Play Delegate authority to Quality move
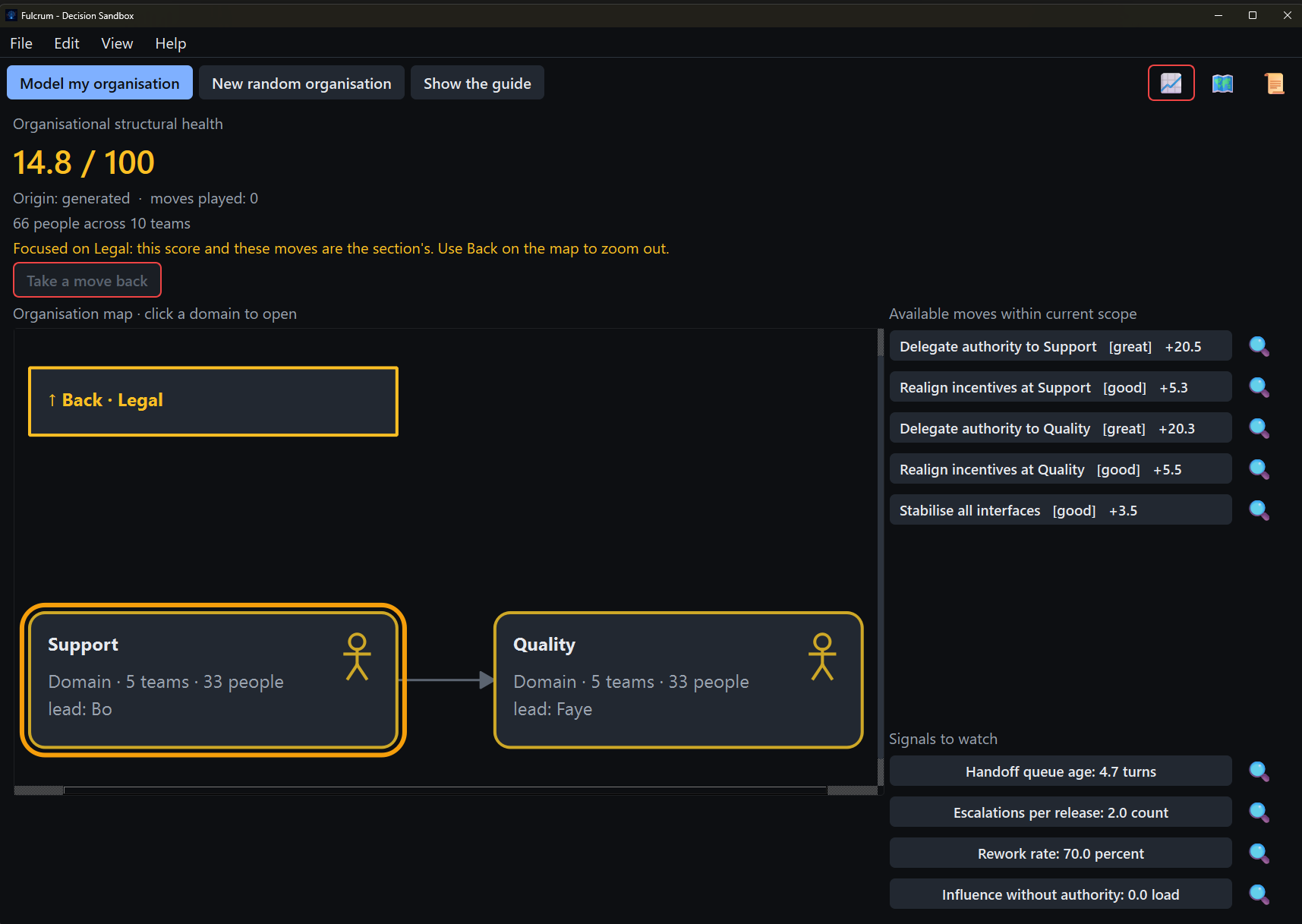This screenshot has width=1302, height=924. pyautogui.click(x=1061, y=428)
